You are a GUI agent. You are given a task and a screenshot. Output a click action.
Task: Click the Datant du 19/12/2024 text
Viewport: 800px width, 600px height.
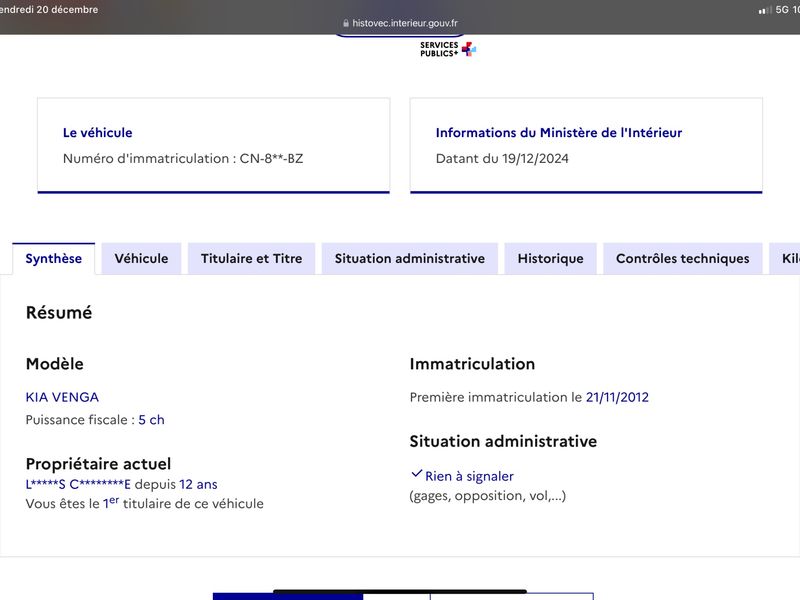coord(502,159)
